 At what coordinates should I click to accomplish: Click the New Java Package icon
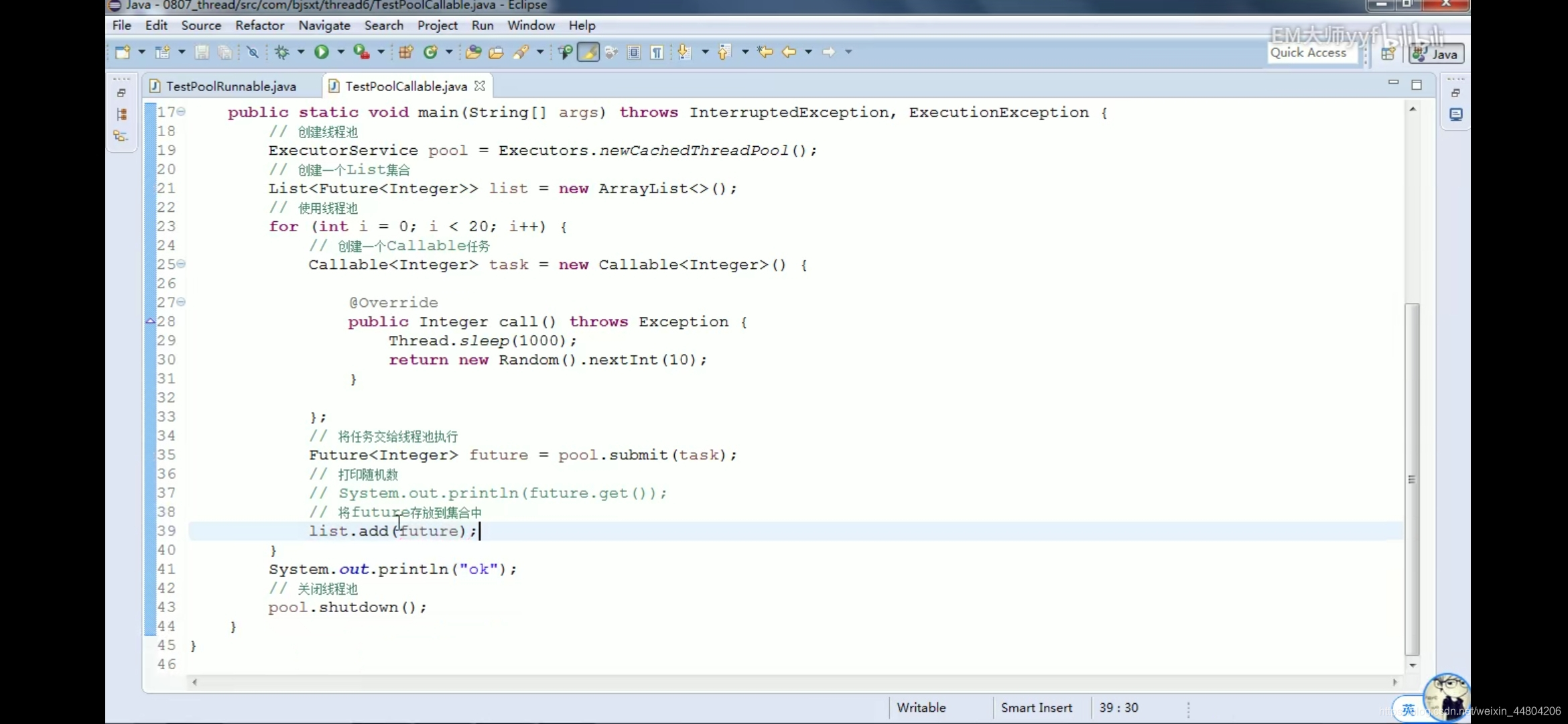point(405,52)
